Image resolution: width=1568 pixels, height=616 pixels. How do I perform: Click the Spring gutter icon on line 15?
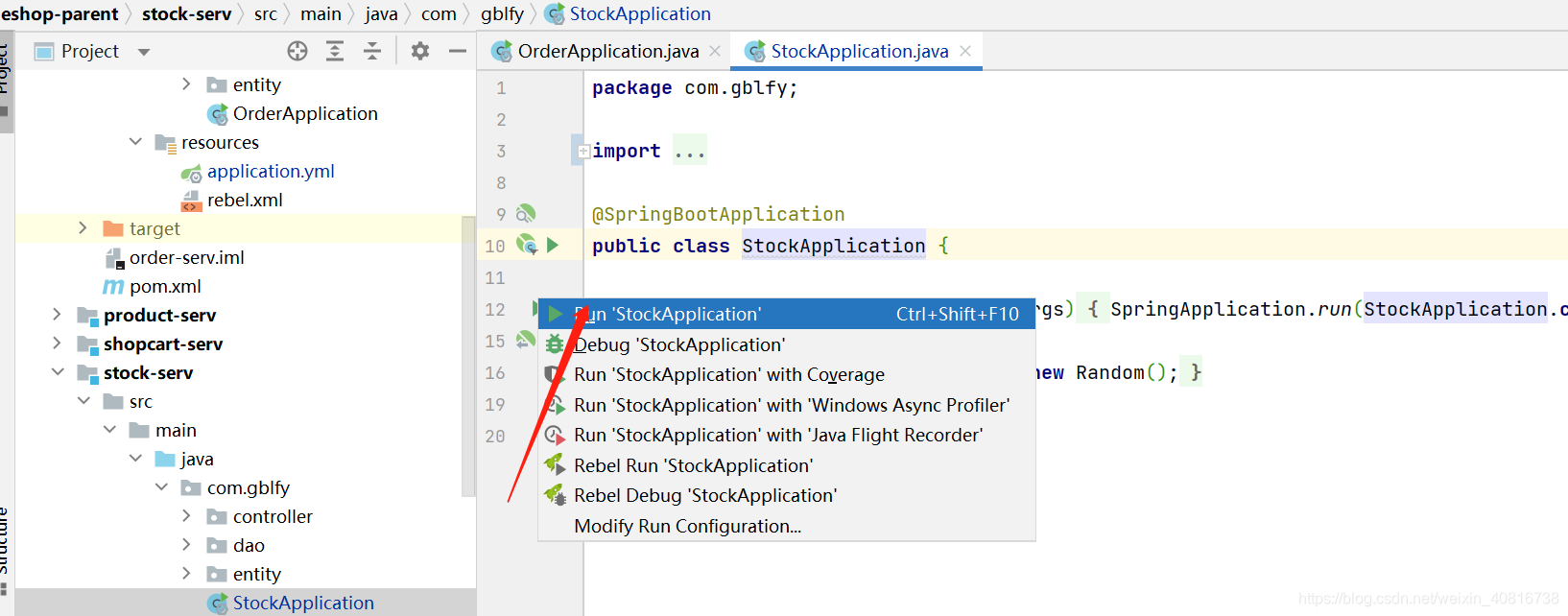pos(525,340)
